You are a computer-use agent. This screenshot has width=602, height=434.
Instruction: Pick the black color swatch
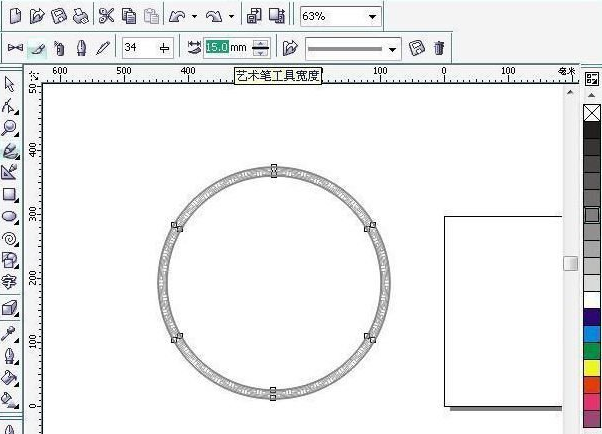point(592,130)
